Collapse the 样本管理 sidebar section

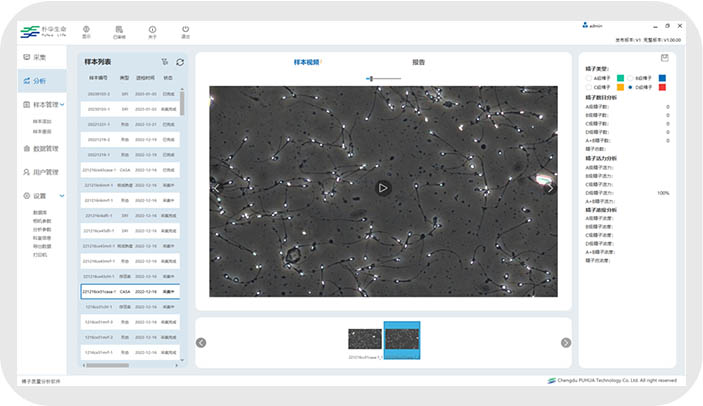tap(63, 104)
